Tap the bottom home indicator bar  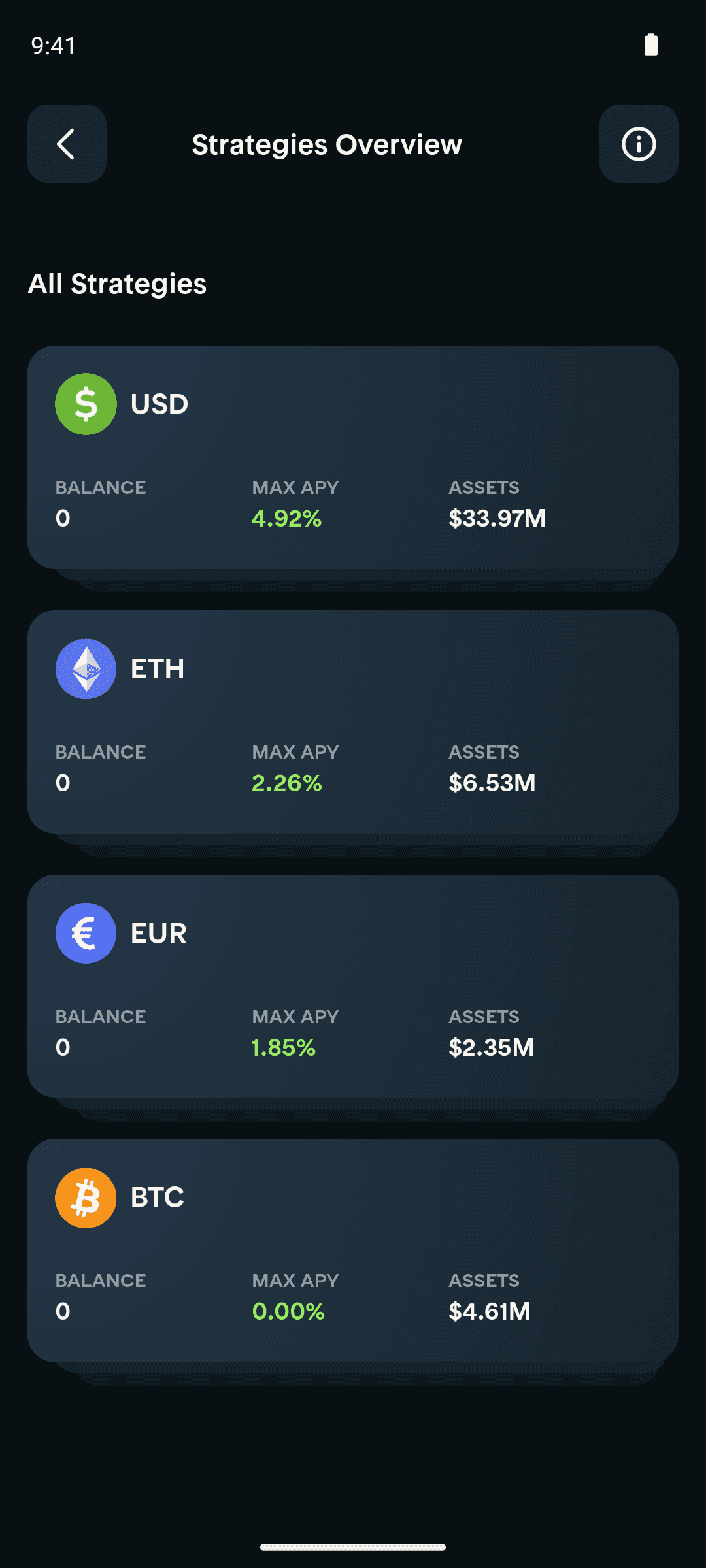(353, 1547)
